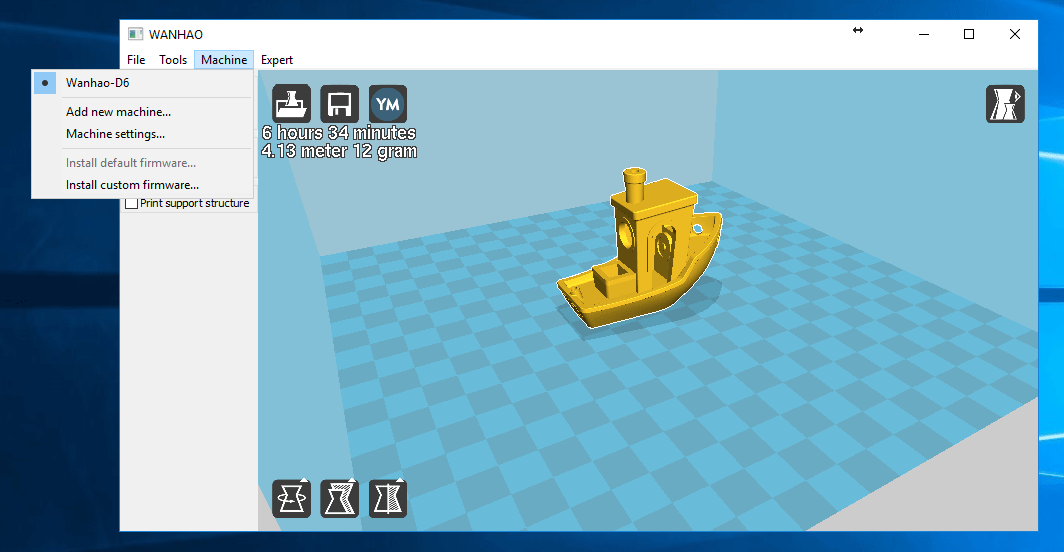
Task: Click the YM YouMagine share icon
Action: coord(387,104)
